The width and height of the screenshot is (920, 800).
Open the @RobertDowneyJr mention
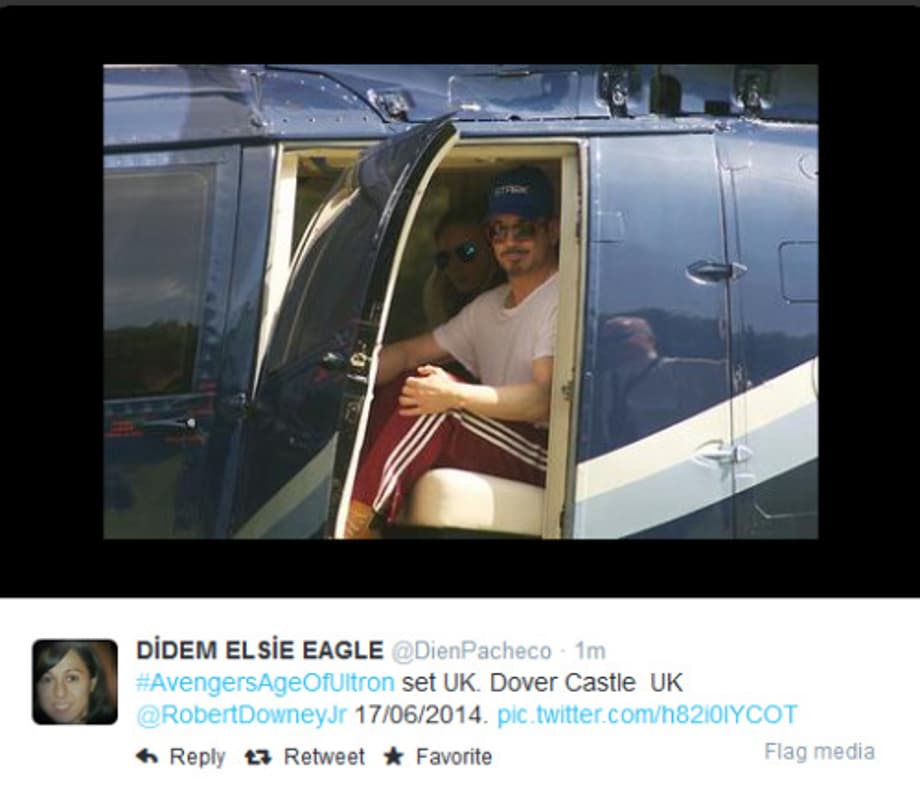[242, 715]
